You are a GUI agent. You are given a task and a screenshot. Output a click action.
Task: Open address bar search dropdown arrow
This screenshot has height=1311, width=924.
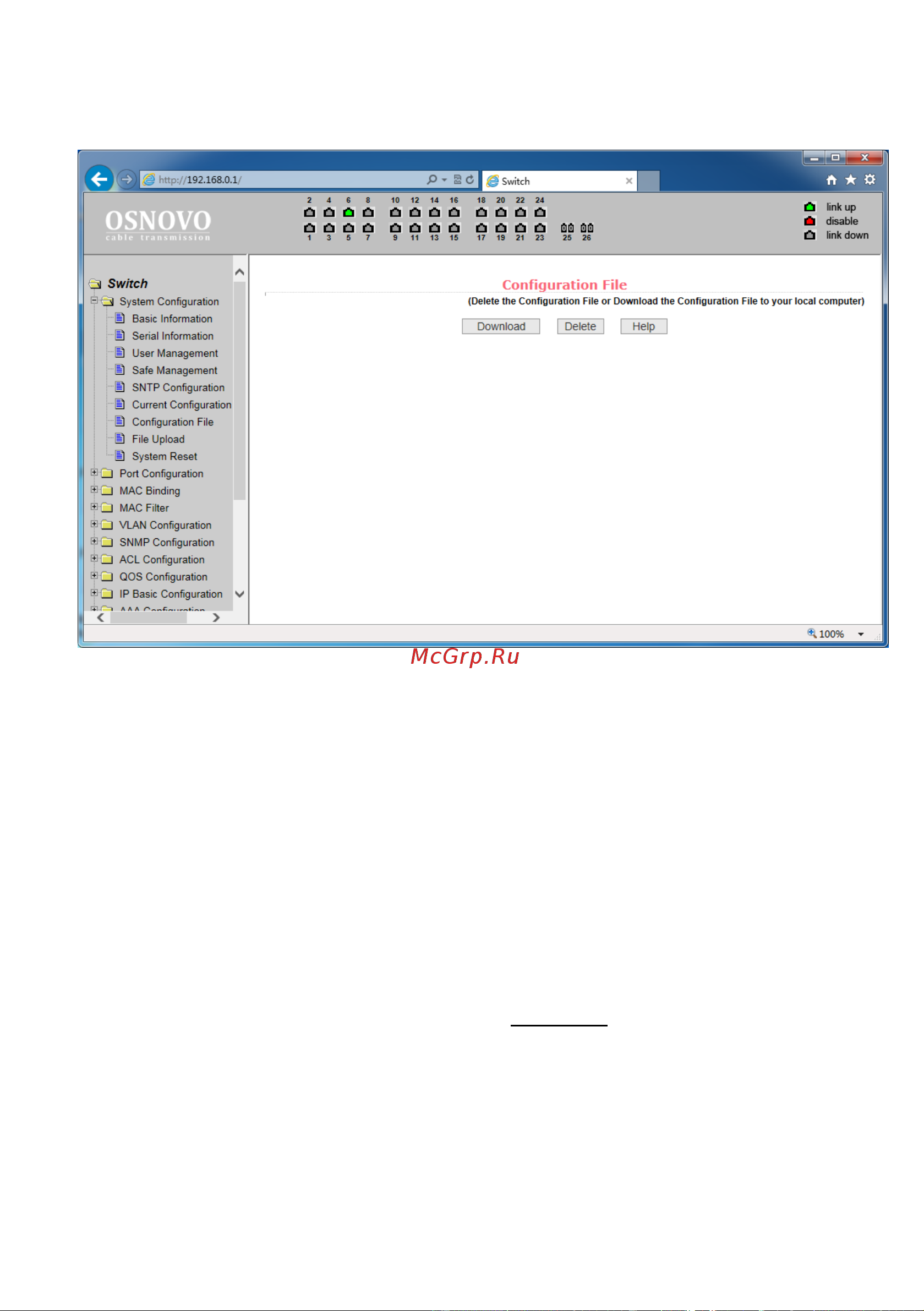[444, 180]
